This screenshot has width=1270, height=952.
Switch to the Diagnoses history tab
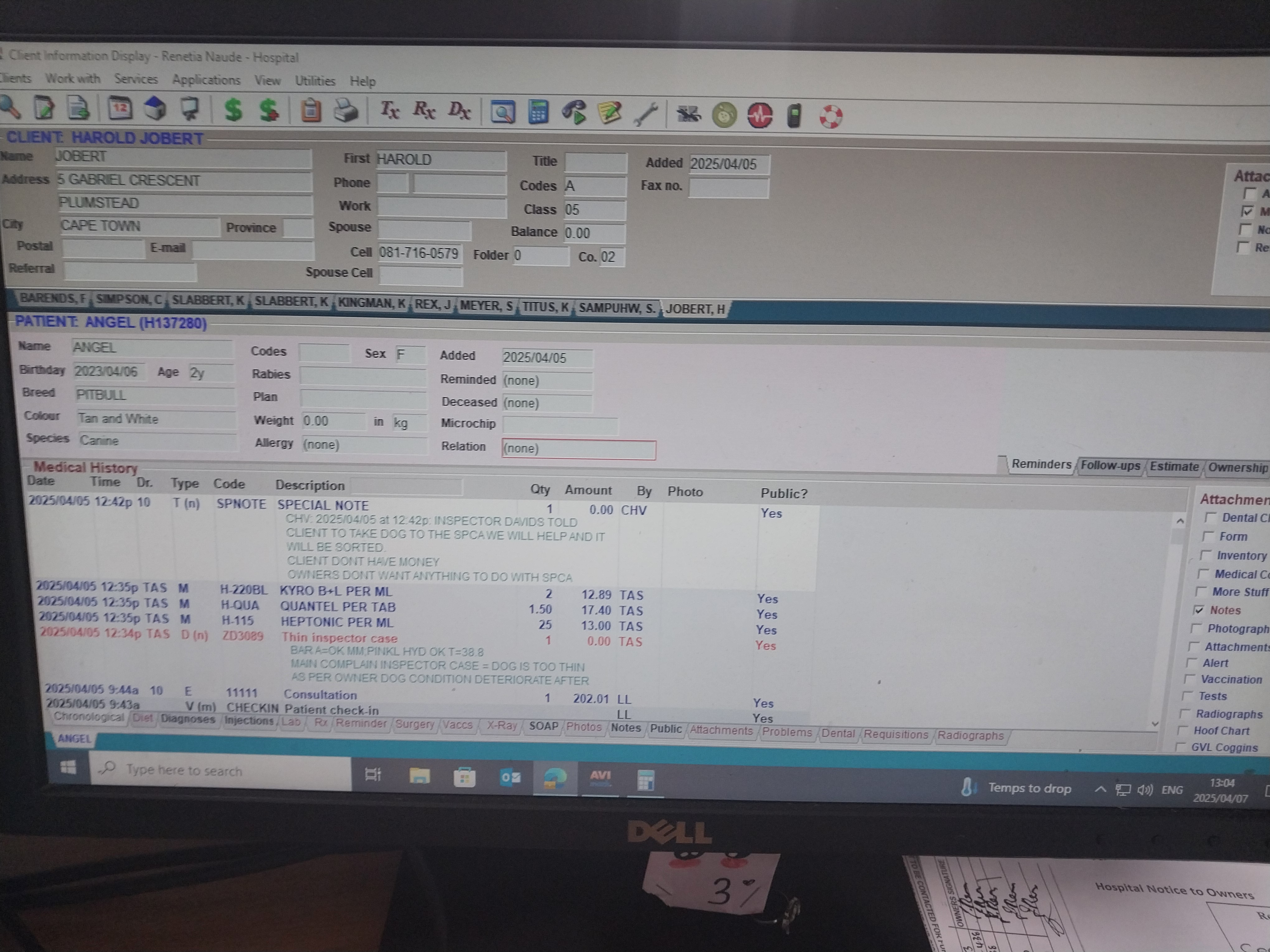(x=188, y=719)
